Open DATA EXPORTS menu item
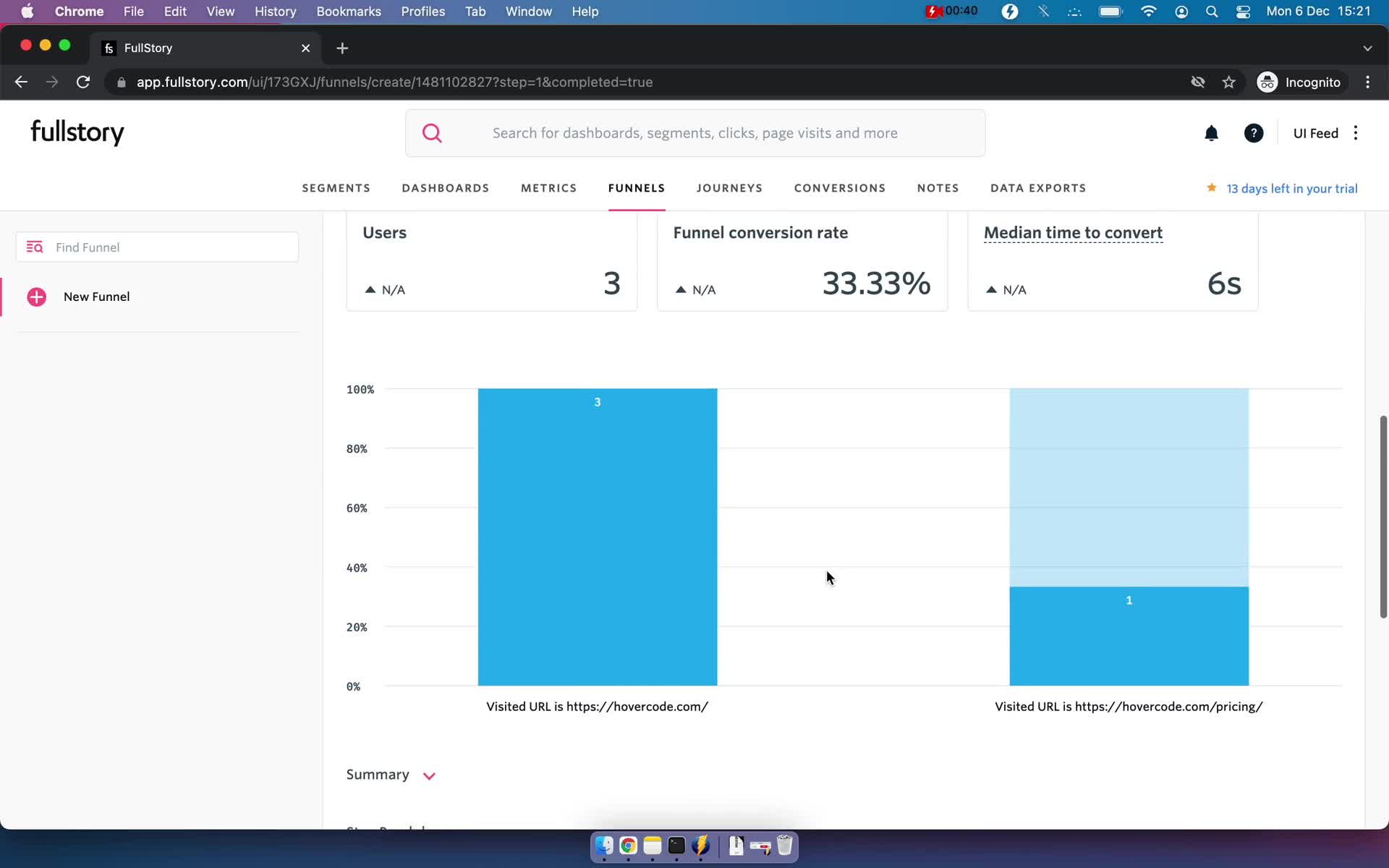The width and height of the screenshot is (1389, 868). point(1038,187)
